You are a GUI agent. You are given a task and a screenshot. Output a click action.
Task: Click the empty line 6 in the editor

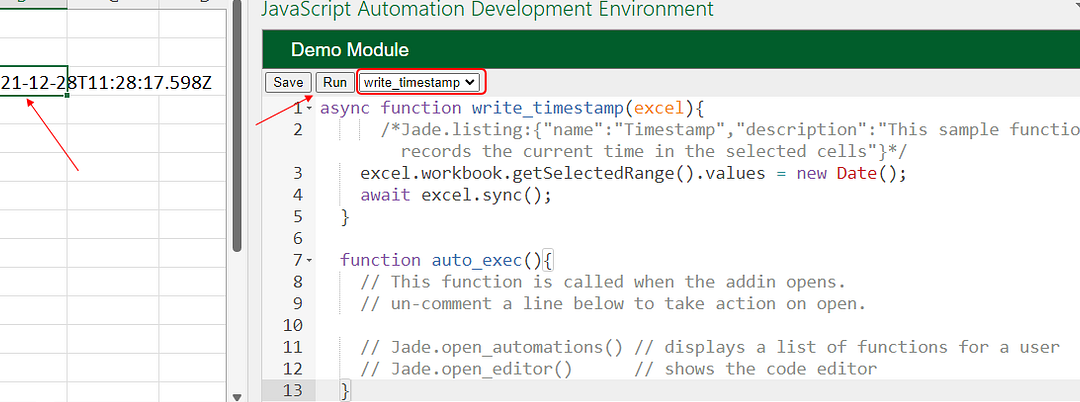[600, 239]
